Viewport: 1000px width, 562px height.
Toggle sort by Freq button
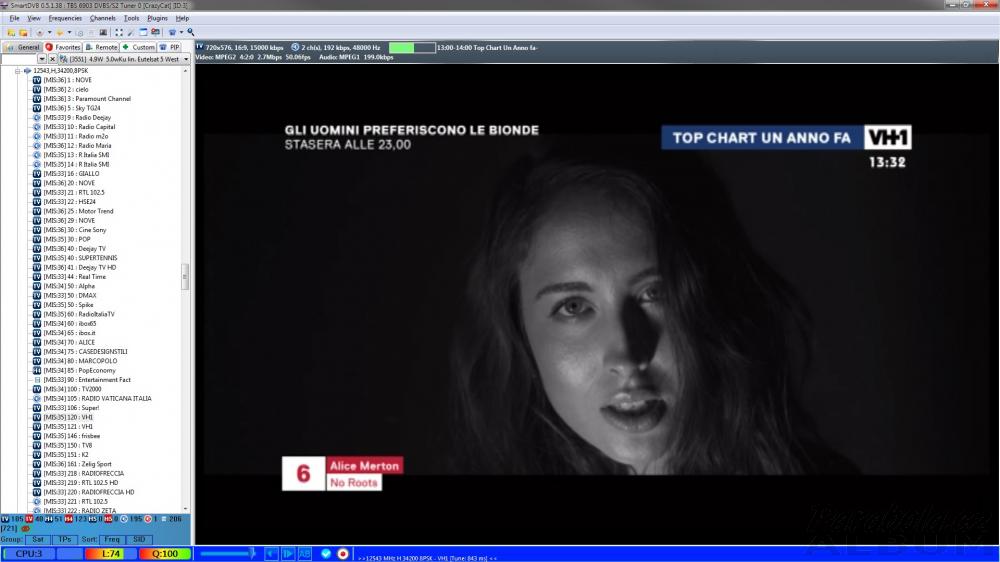pyautogui.click(x=112, y=540)
